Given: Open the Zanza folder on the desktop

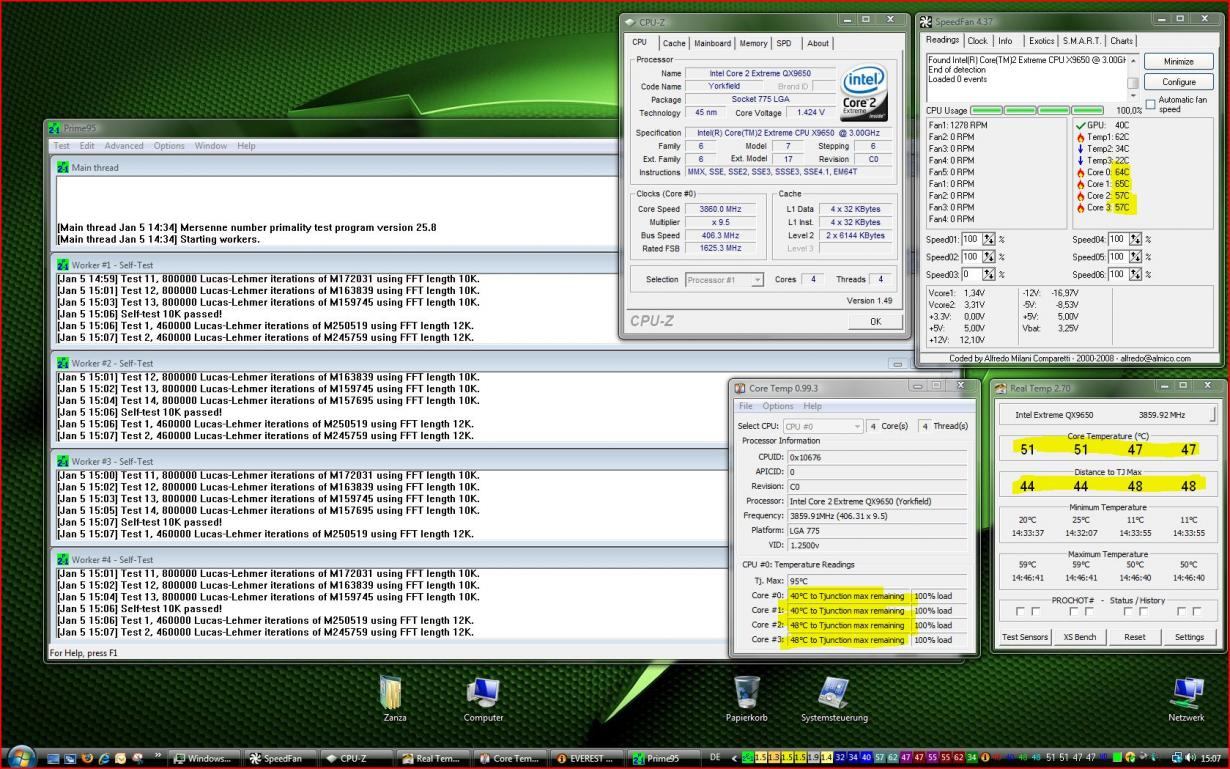Looking at the screenshot, I should [x=394, y=698].
